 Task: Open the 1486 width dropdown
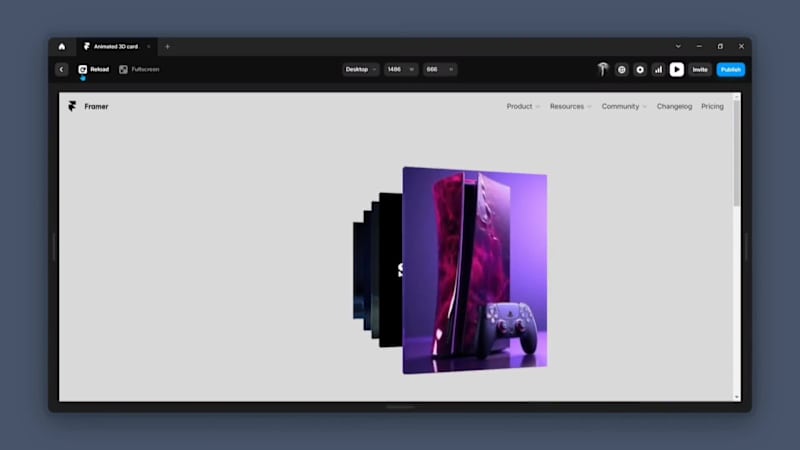[x=401, y=69]
